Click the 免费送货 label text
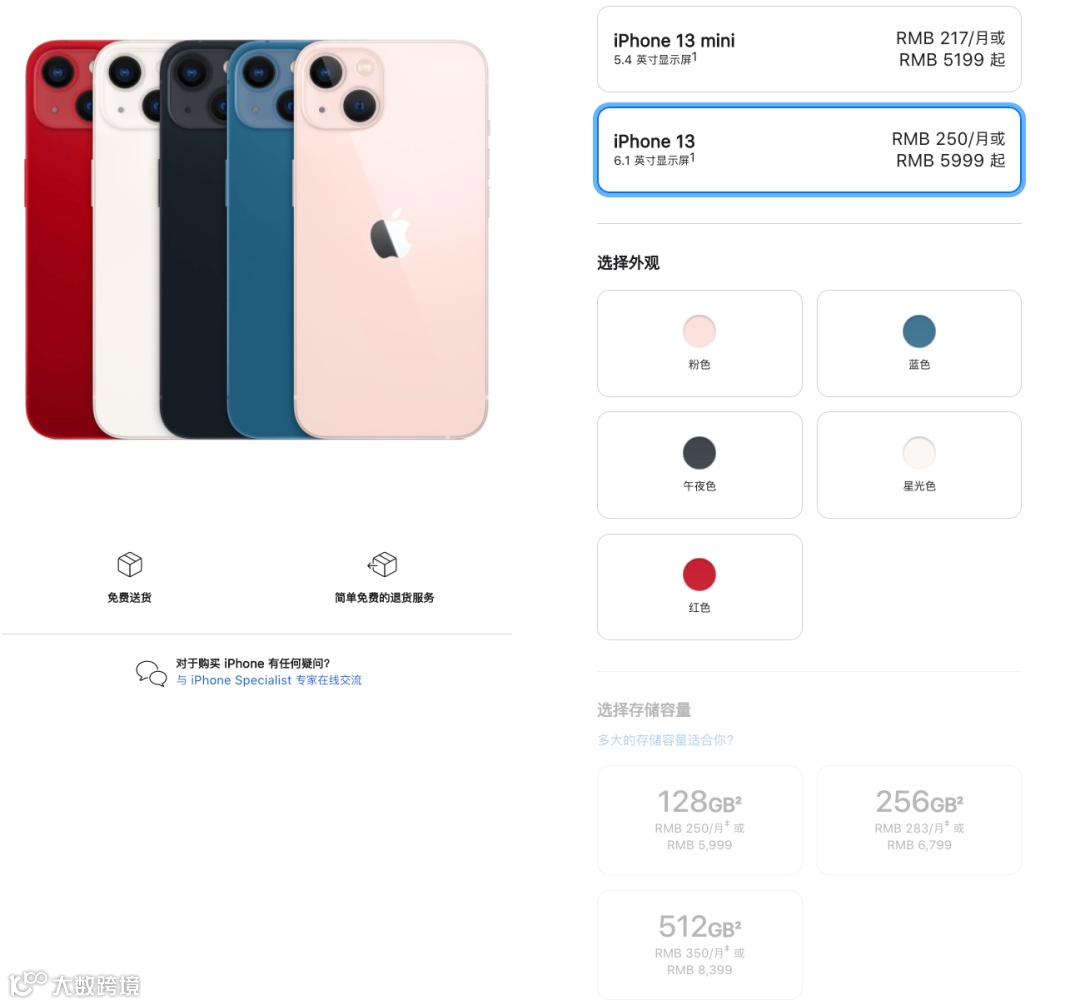The height and width of the screenshot is (1005, 1080). coord(129,597)
